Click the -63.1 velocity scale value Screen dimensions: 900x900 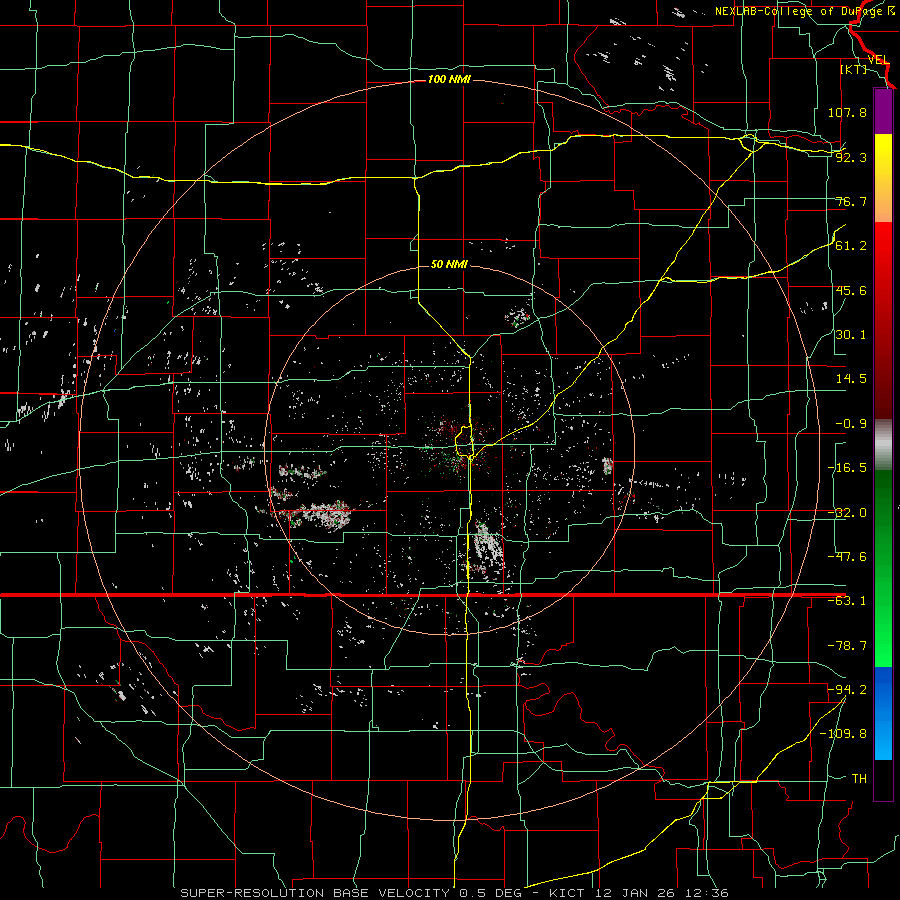[x=847, y=601]
